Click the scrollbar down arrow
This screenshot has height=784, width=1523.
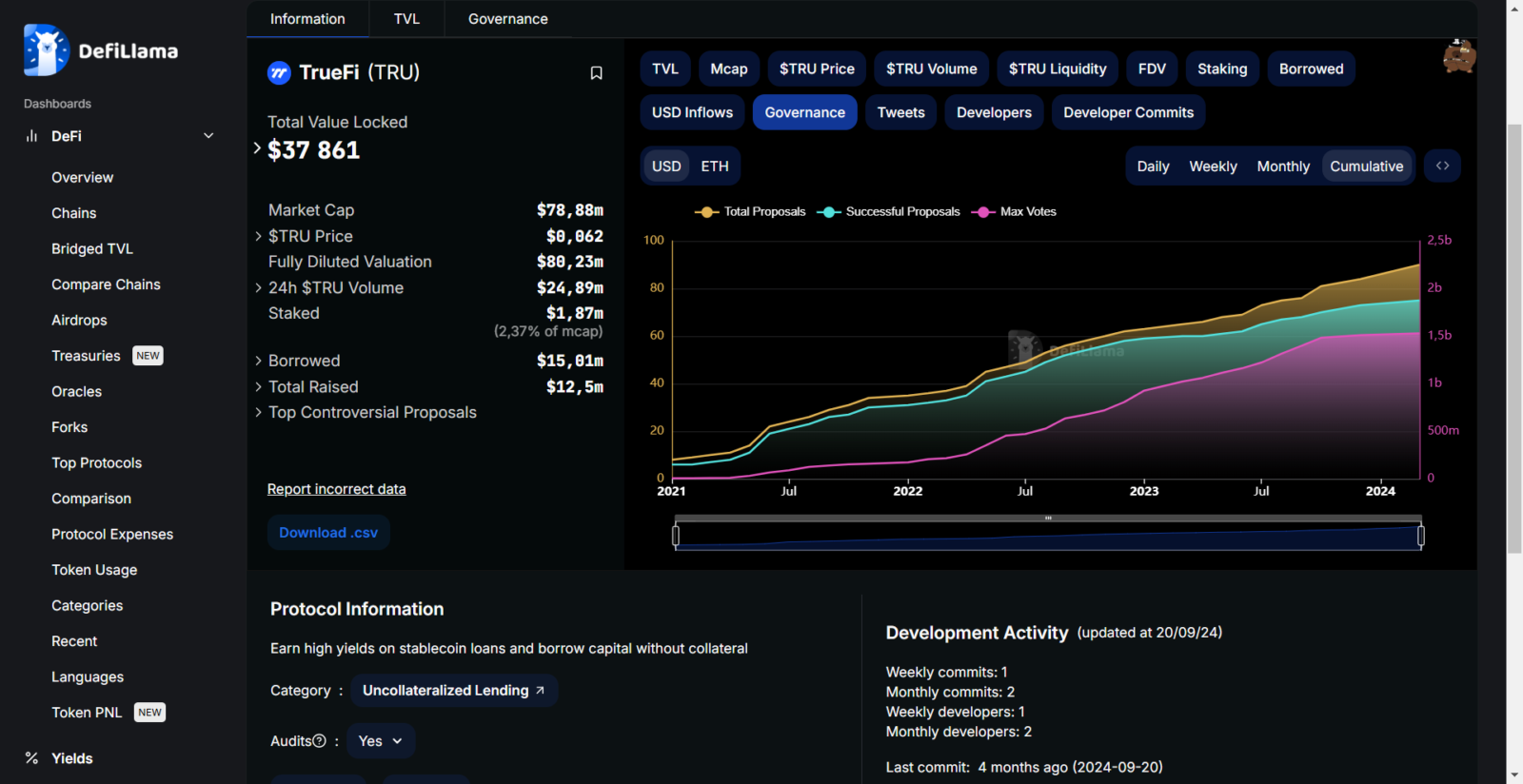pos(1514,776)
